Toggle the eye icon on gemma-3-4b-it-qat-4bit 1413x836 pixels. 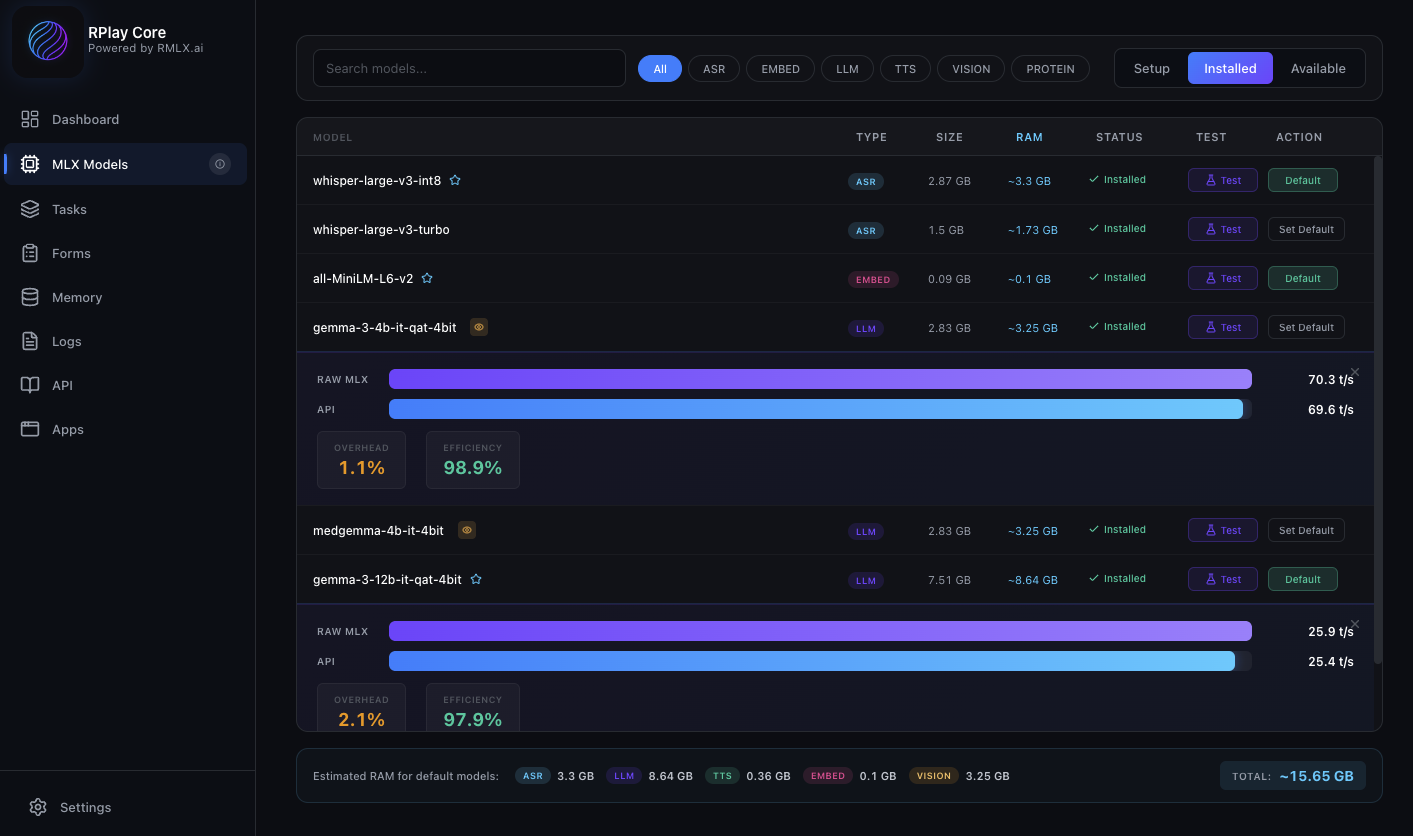coord(479,327)
